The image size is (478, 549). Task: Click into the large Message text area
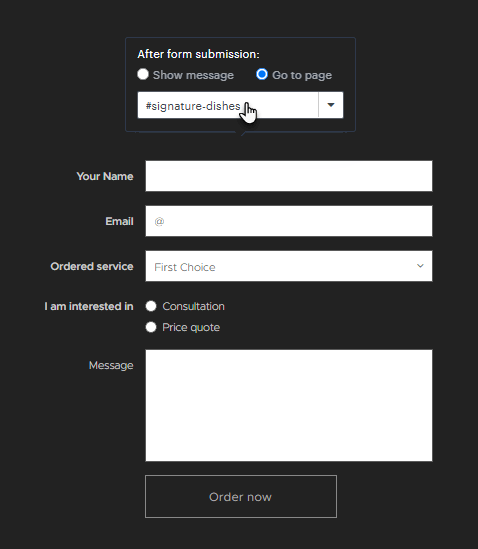(x=289, y=405)
